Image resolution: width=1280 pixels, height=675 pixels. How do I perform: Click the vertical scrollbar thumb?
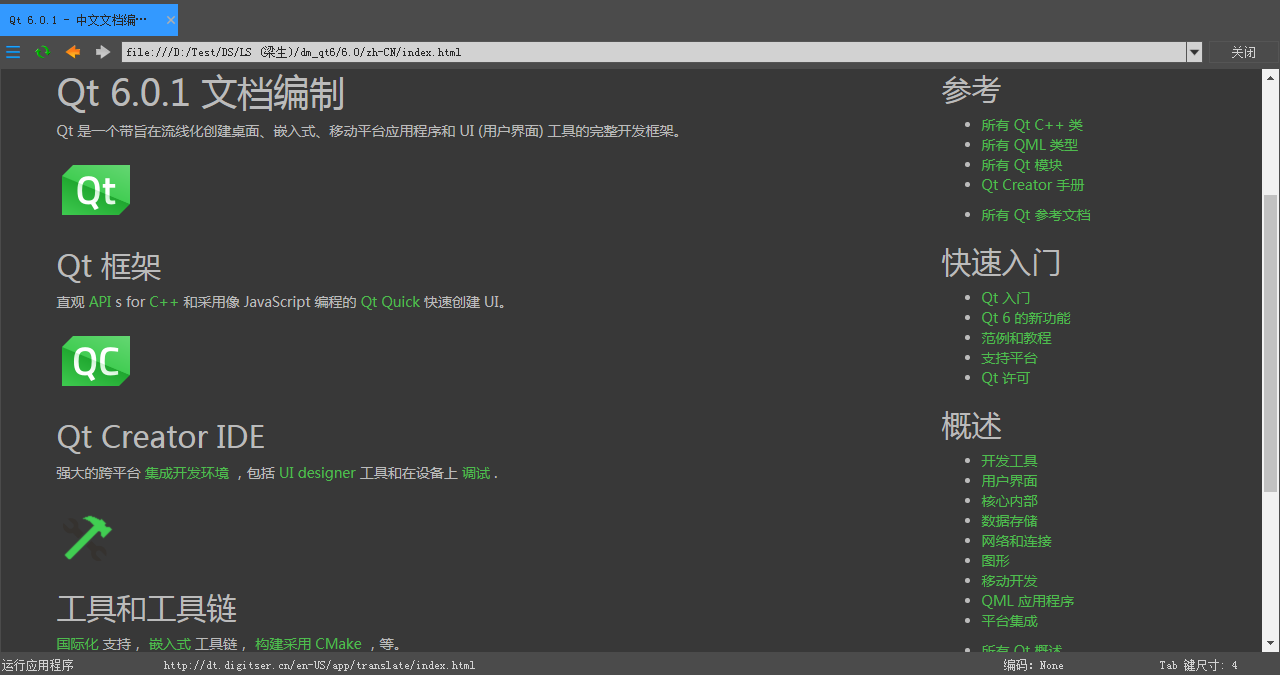pos(1271,343)
